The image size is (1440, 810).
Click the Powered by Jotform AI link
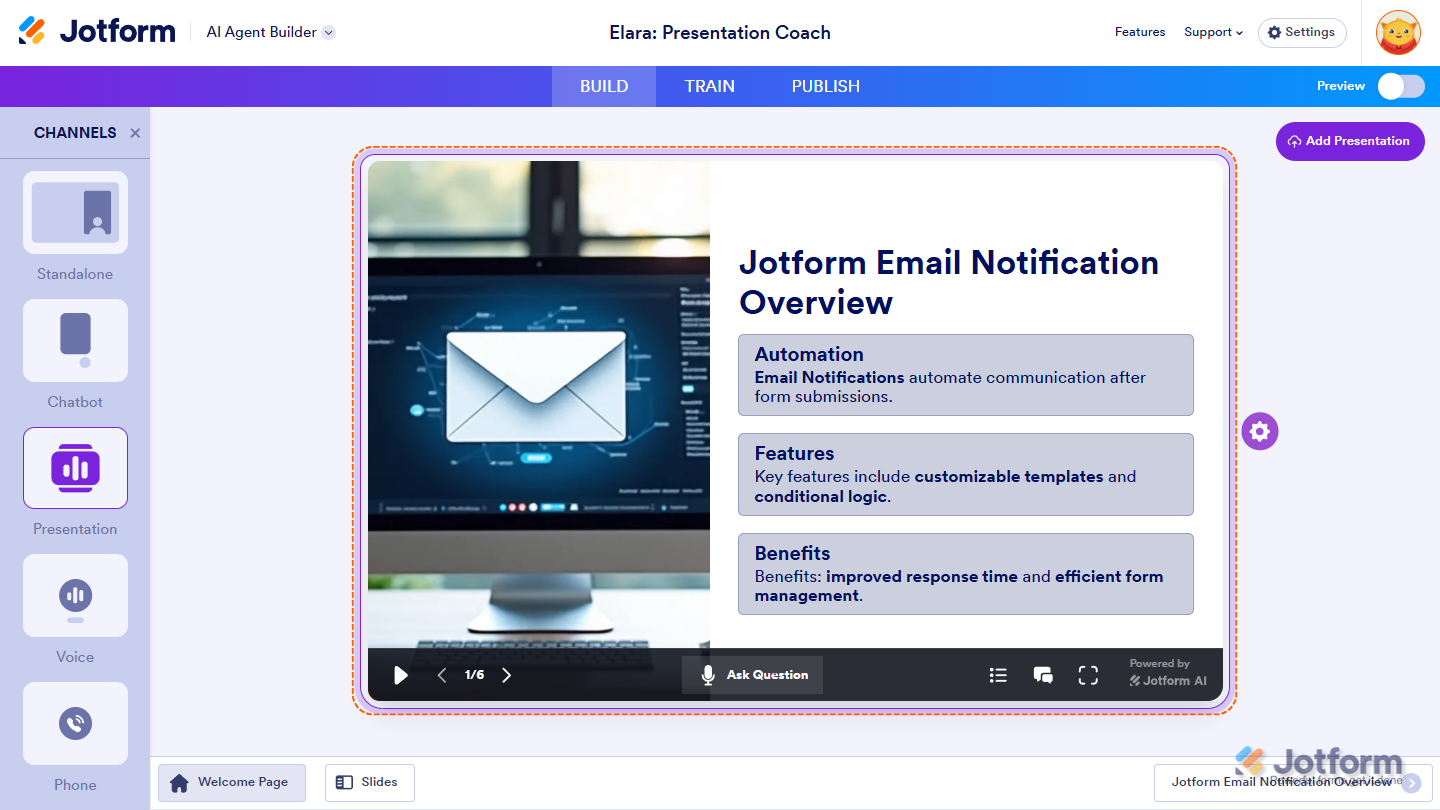coord(1168,673)
